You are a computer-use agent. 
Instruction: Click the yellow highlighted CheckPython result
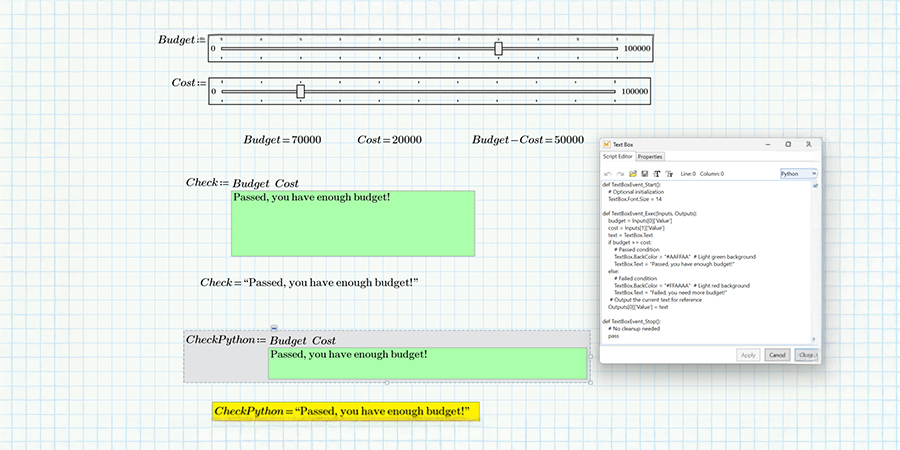pyautogui.click(x=346, y=411)
